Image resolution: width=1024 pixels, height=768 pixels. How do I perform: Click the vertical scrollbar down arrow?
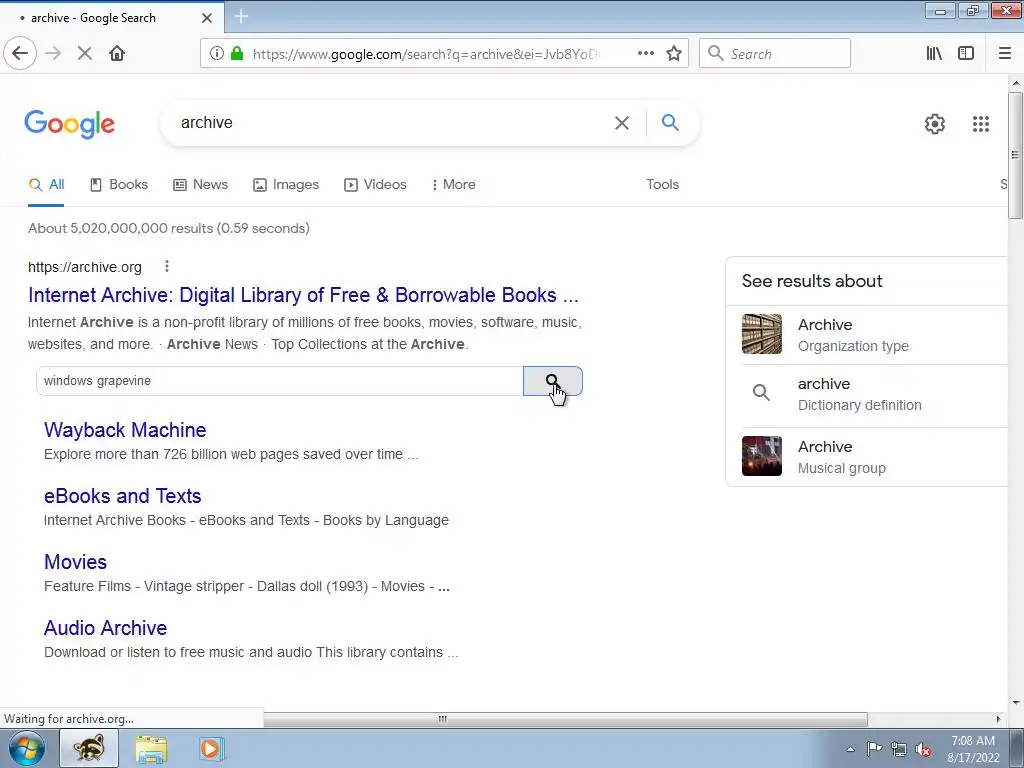coord(1016,703)
